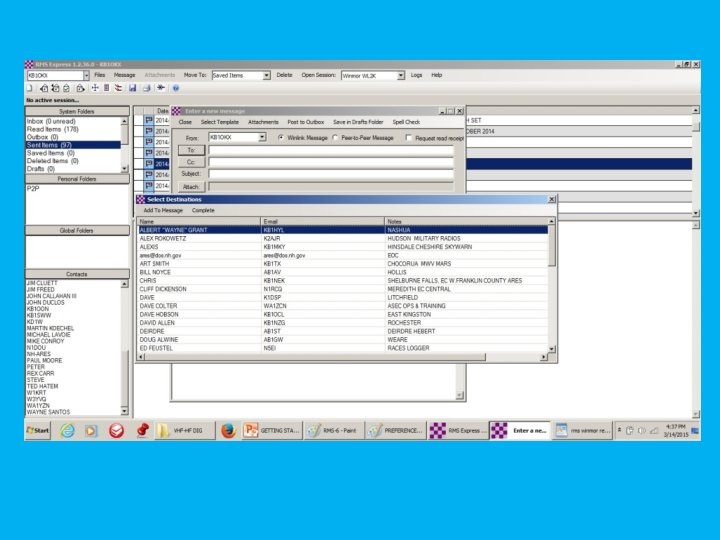Select the ares@dos.nh.gov destination row
720x540 pixels.
tap(343, 255)
